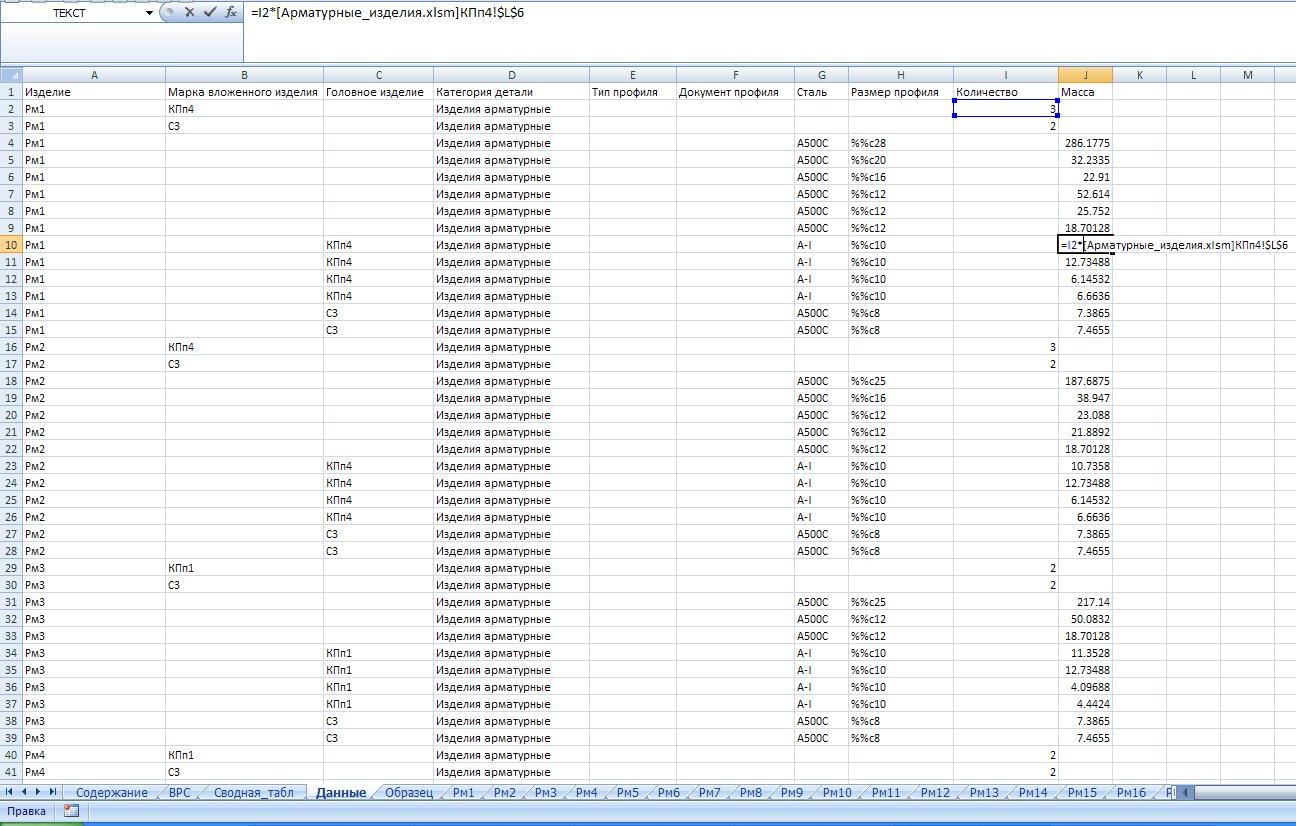Cancel the formula entry with the X icon

coord(189,12)
